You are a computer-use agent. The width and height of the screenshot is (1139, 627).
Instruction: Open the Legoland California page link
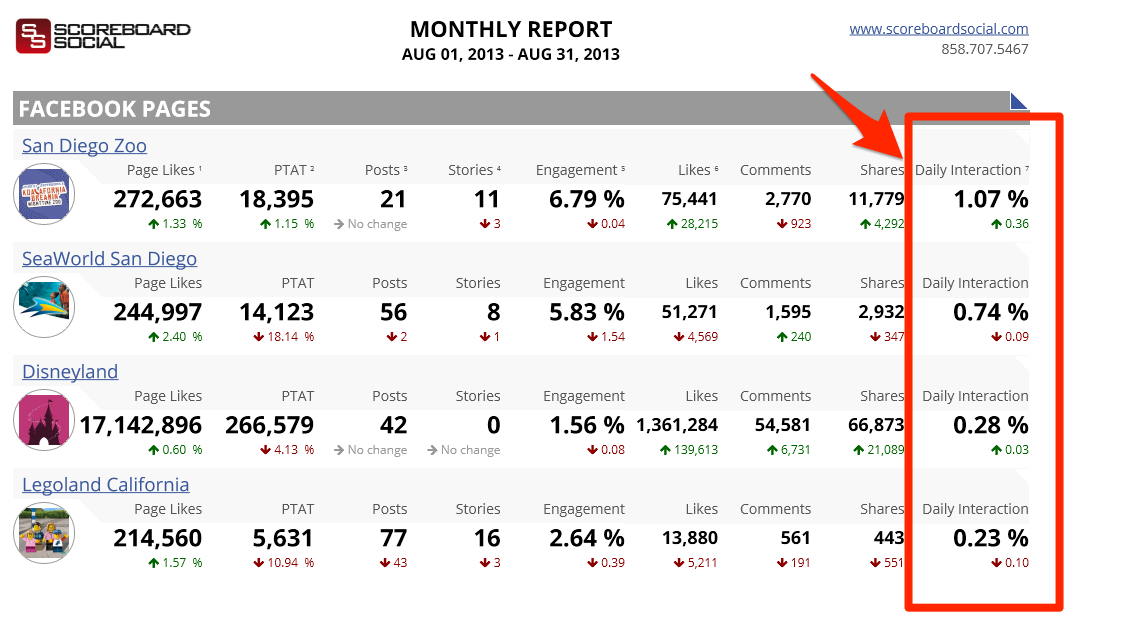105,485
